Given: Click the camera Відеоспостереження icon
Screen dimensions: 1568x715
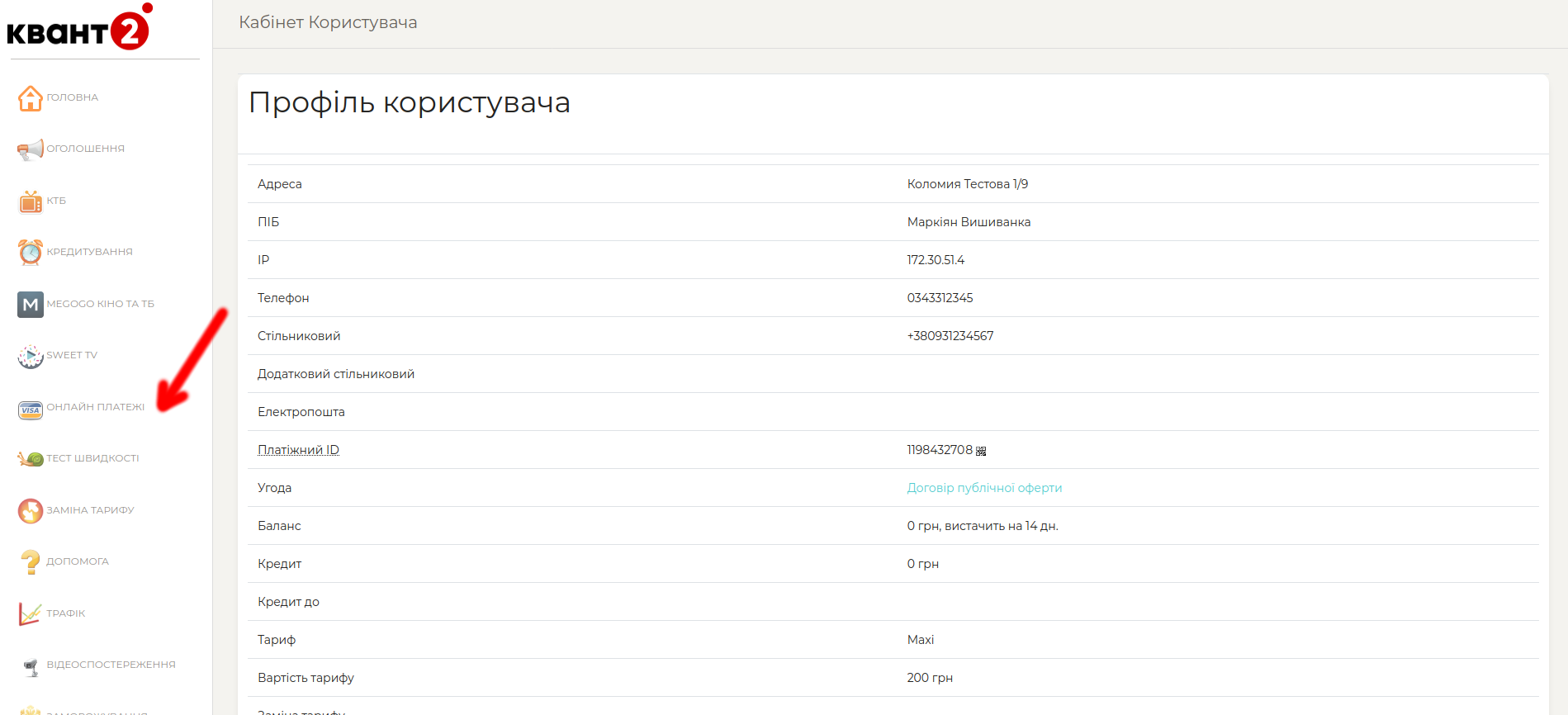Looking at the screenshot, I should (31, 666).
